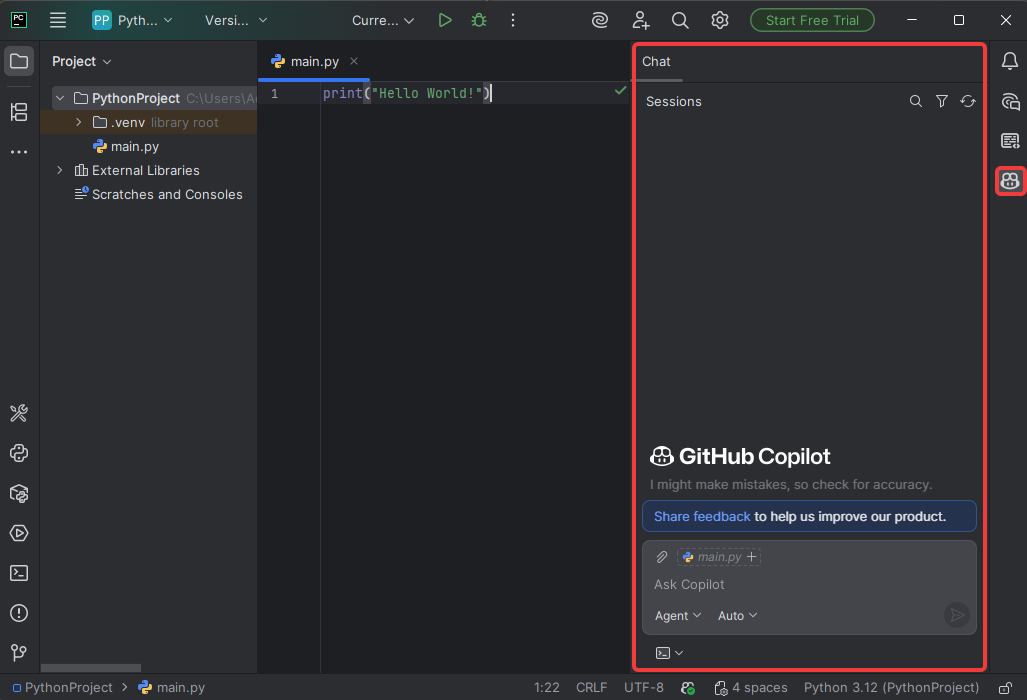Expand External Libraries node

60,170
